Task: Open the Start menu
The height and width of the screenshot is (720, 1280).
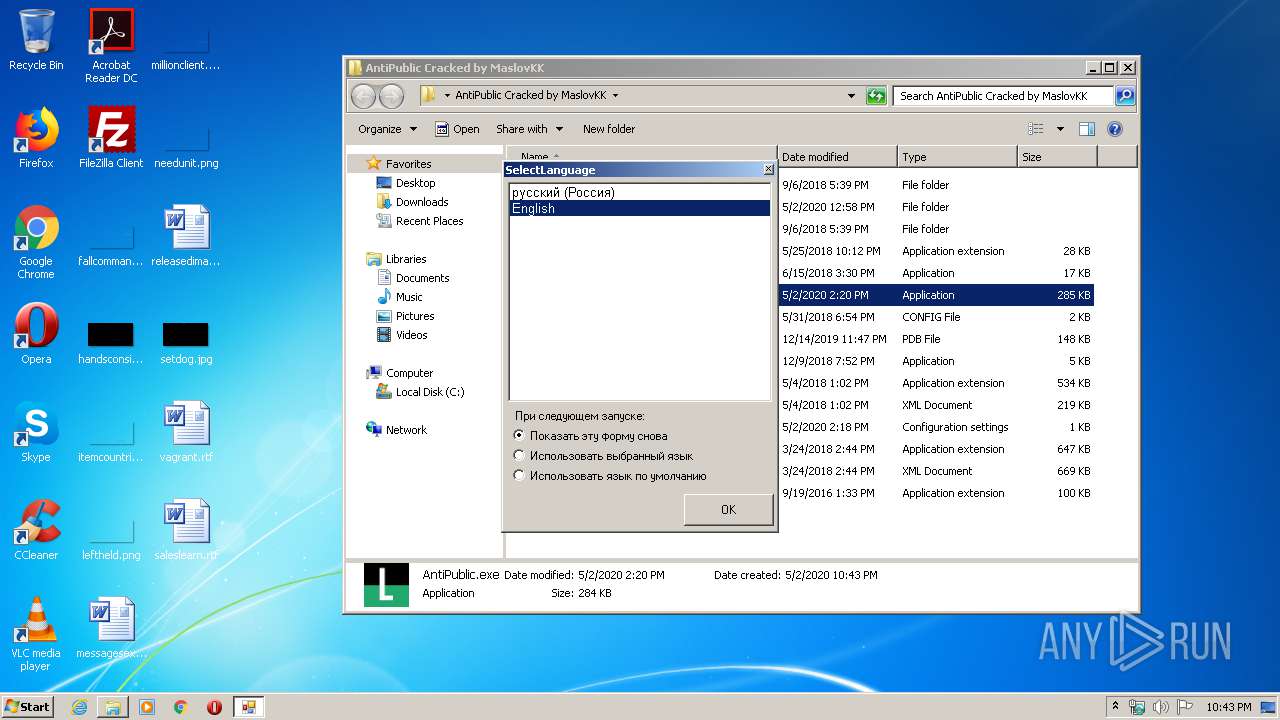Action: 27,707
